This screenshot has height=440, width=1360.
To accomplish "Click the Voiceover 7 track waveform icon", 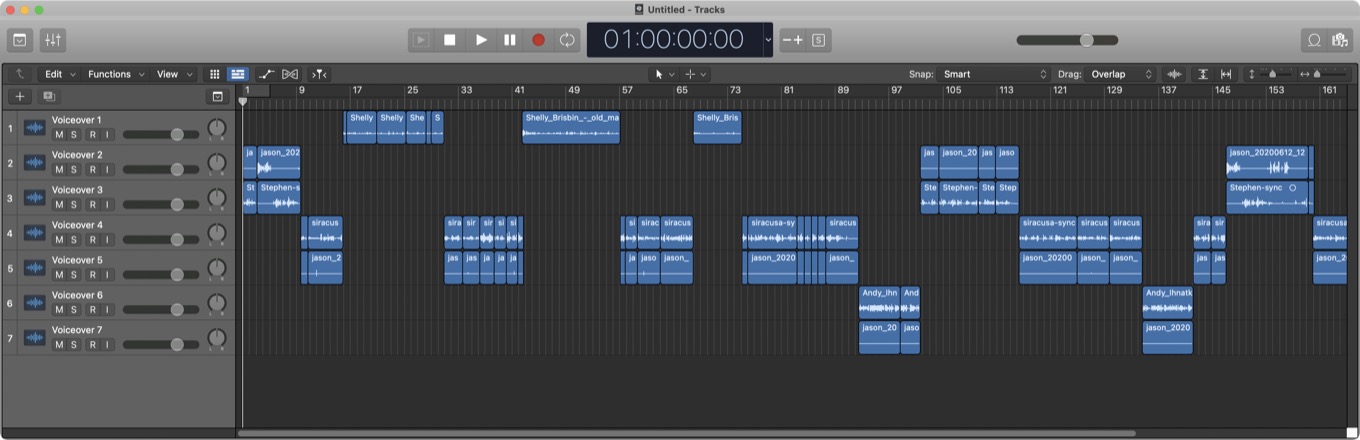I will point(35,338).
